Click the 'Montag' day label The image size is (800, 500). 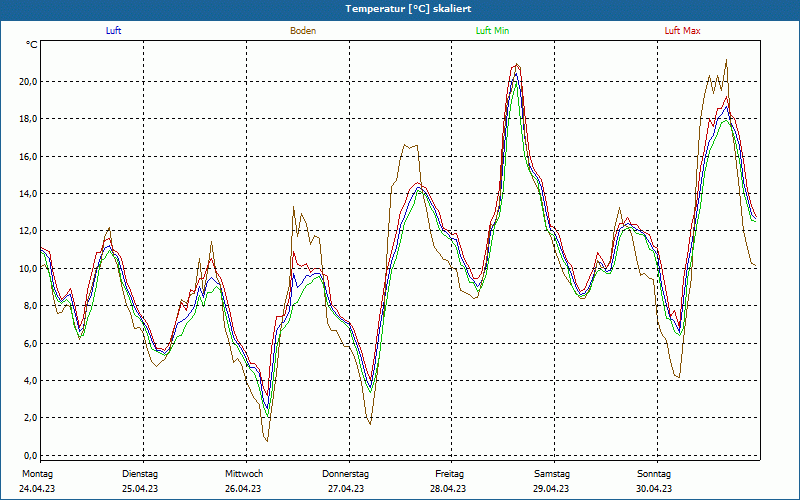(37, 474)
